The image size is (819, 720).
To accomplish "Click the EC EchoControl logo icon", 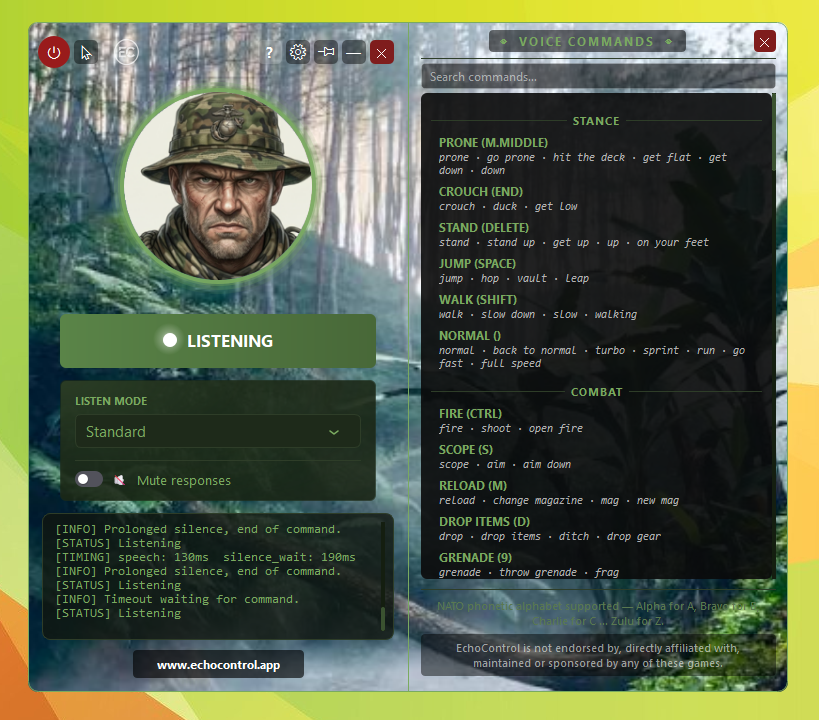I will 126,52.
